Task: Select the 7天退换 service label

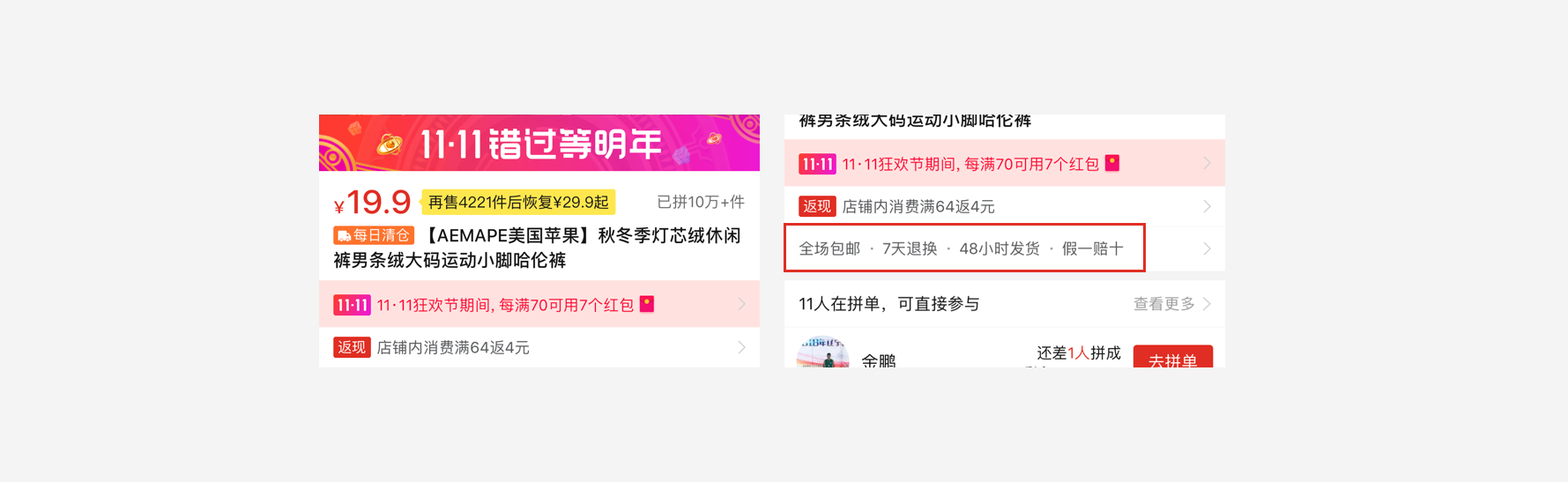Action: pos(910,248)
